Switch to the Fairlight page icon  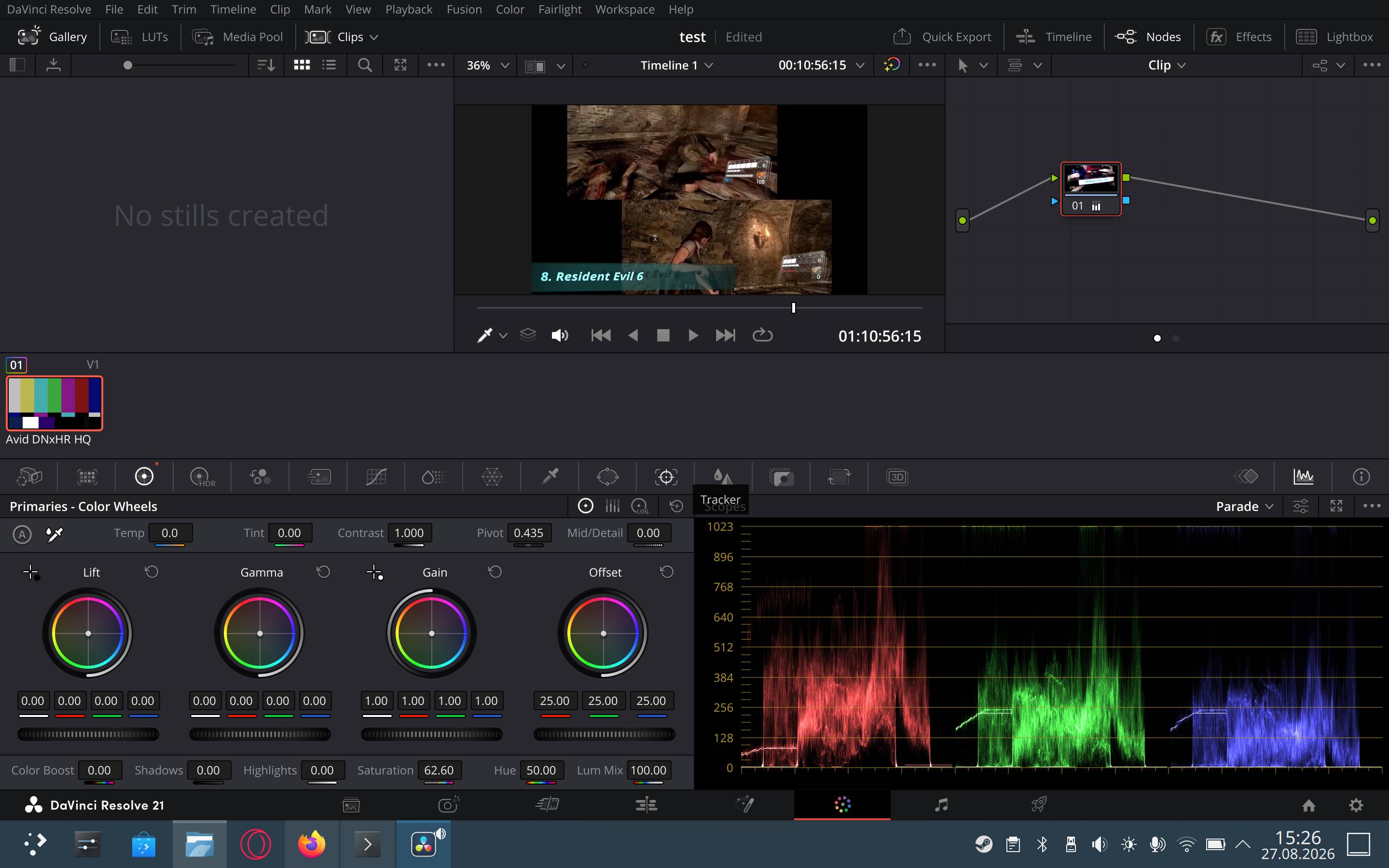[x=941, y=805]
